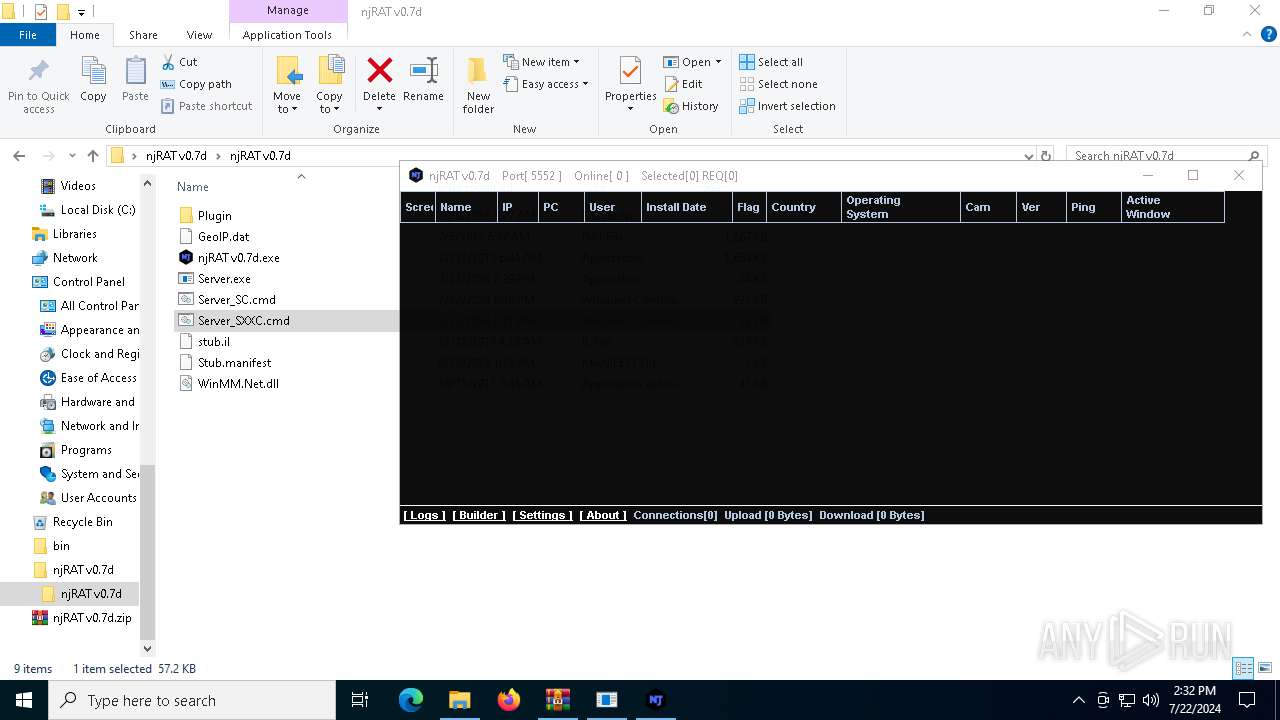Click the Builder link in njRAT

(479, 515)
